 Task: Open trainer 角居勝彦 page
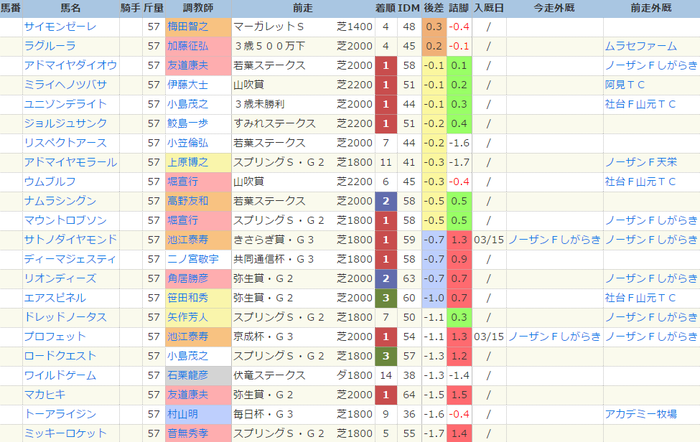(x=188, y=279)
